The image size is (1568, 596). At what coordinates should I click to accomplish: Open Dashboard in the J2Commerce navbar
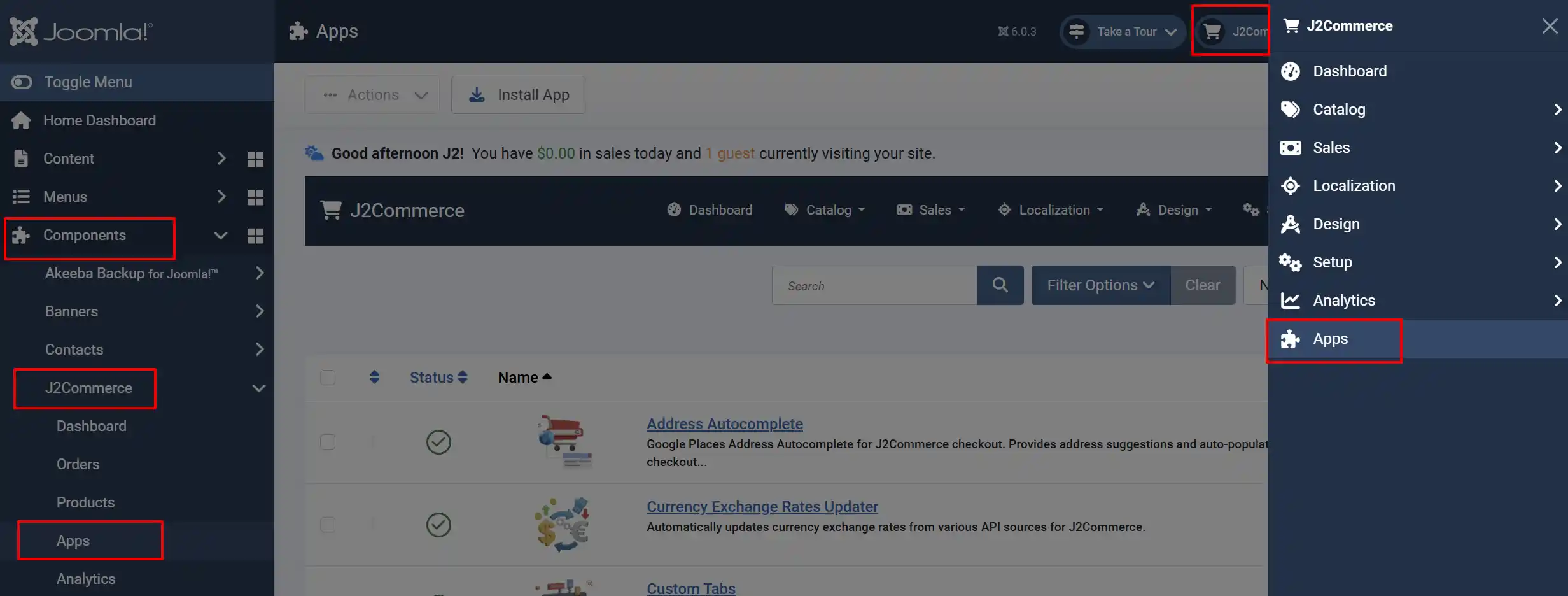pos(710,210)
